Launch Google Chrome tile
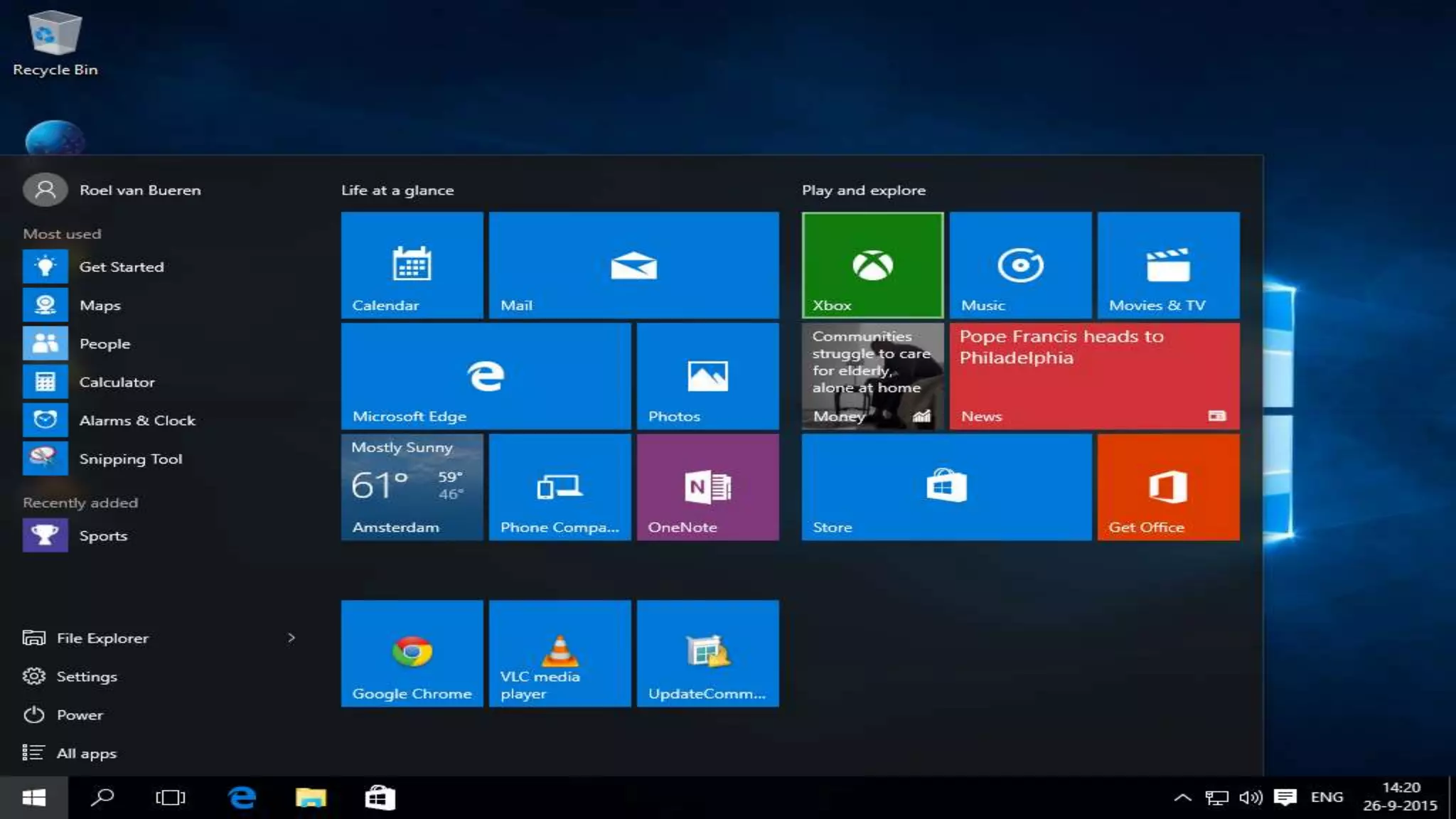The height and width of the screenshot is (819, 1456). pos(412,653)
